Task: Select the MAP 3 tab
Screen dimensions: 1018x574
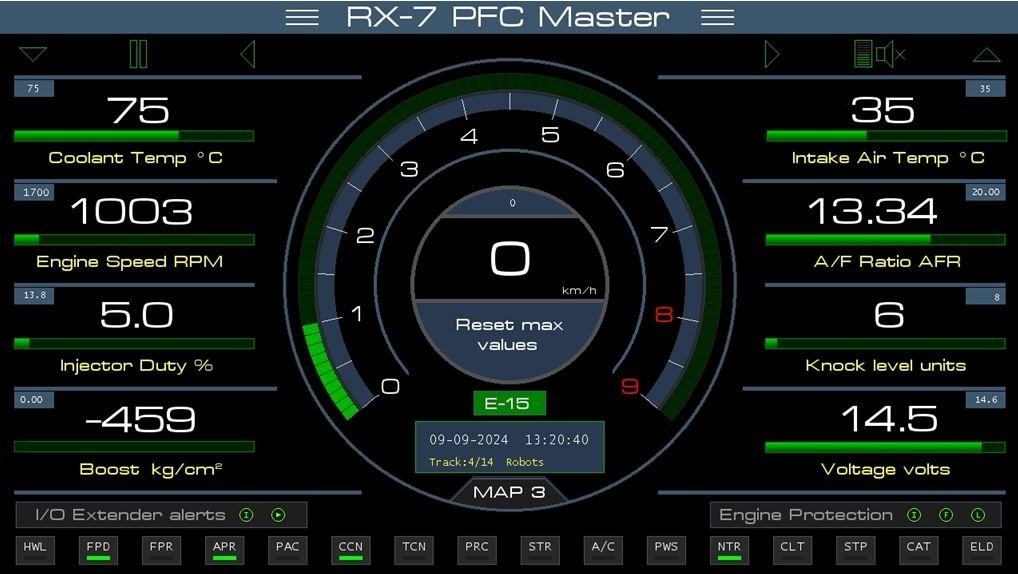Action: [509, 492]
